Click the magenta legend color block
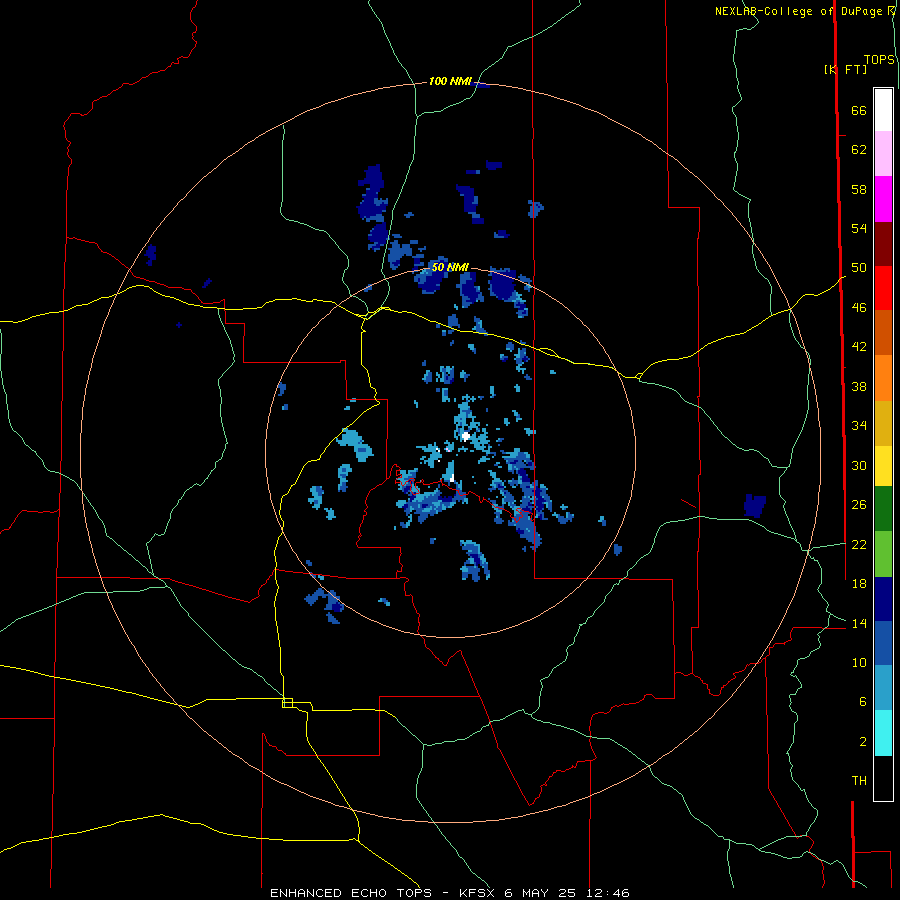The image size is (900, 900). pos(883,199)
